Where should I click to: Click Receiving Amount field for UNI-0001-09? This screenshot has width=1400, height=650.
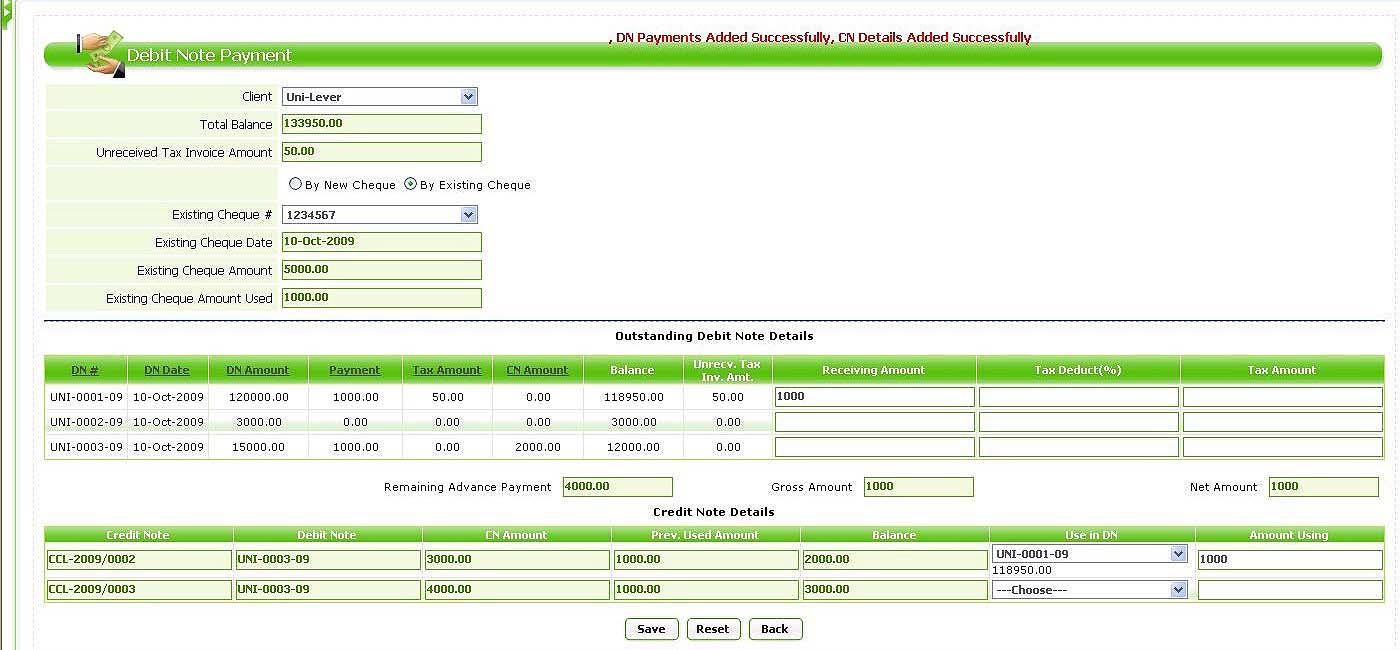(875, 397)
